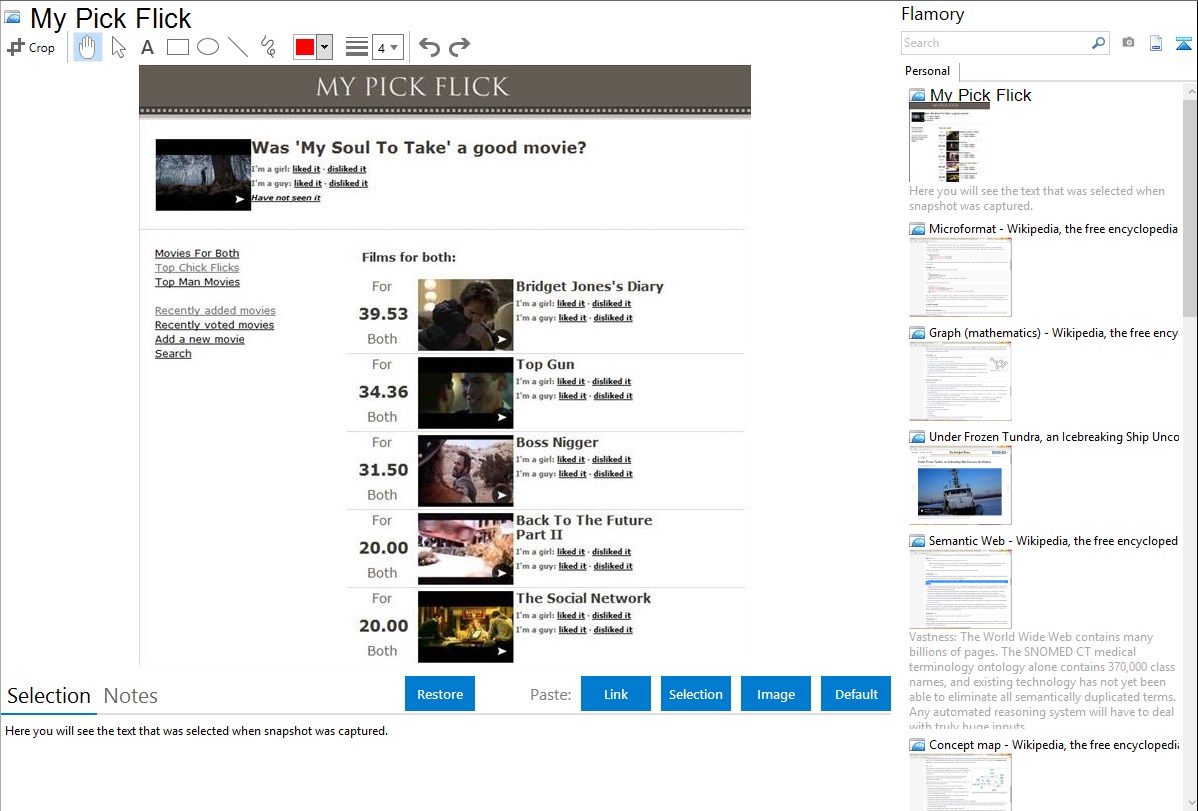Select the arrow pointer tool

click(x=119, y=47)
